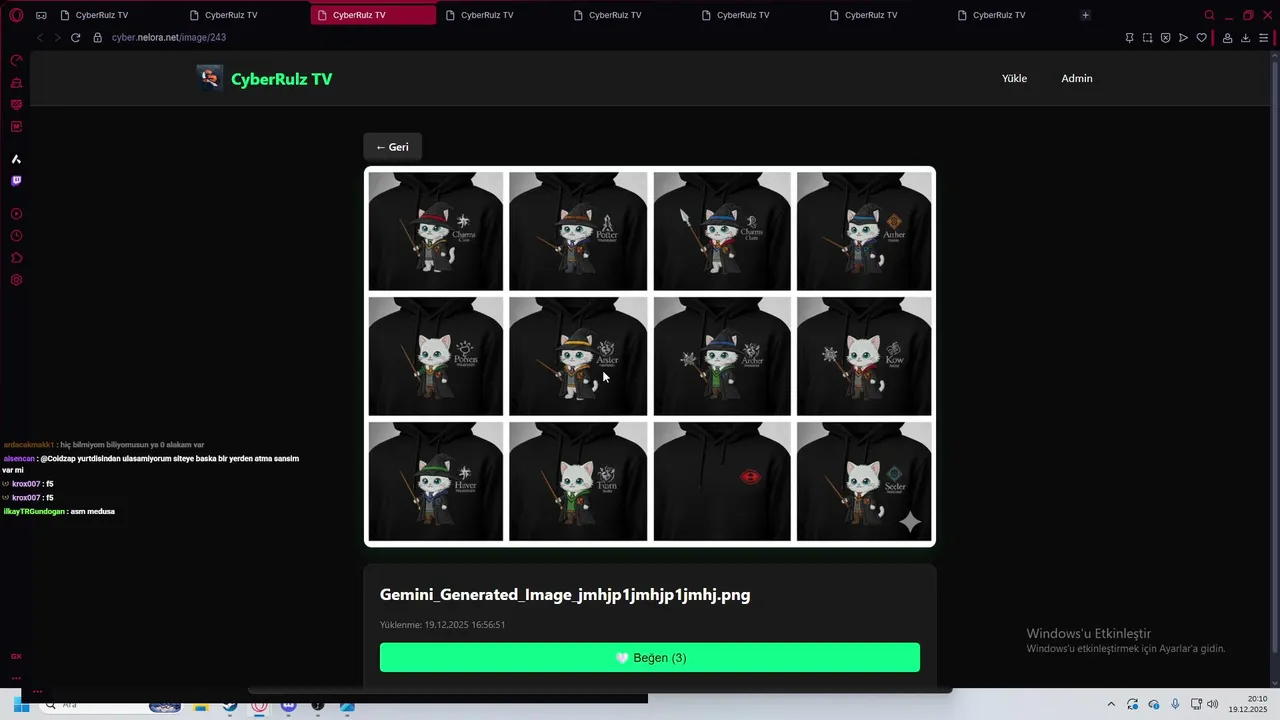Open the Admin navigation link
This screenshot has width=1280, height=720.
1077,78
